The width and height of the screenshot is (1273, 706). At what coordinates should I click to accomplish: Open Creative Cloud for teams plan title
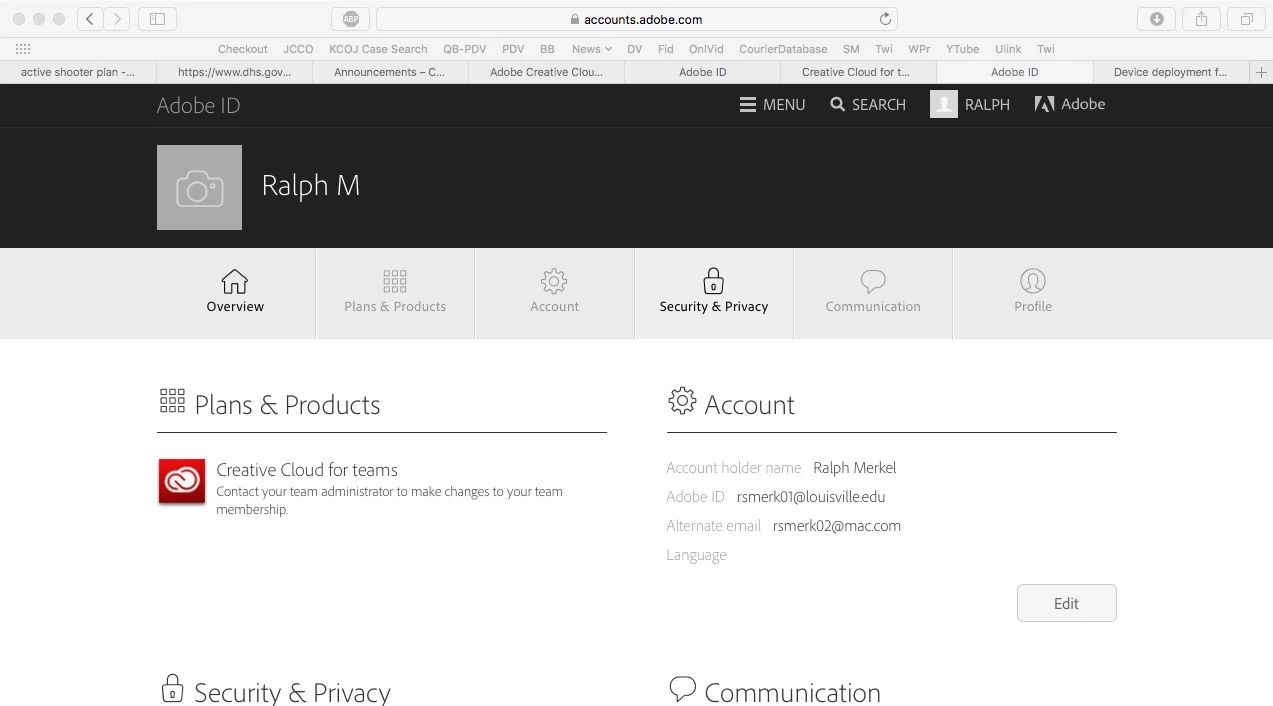tap(307, 470)
